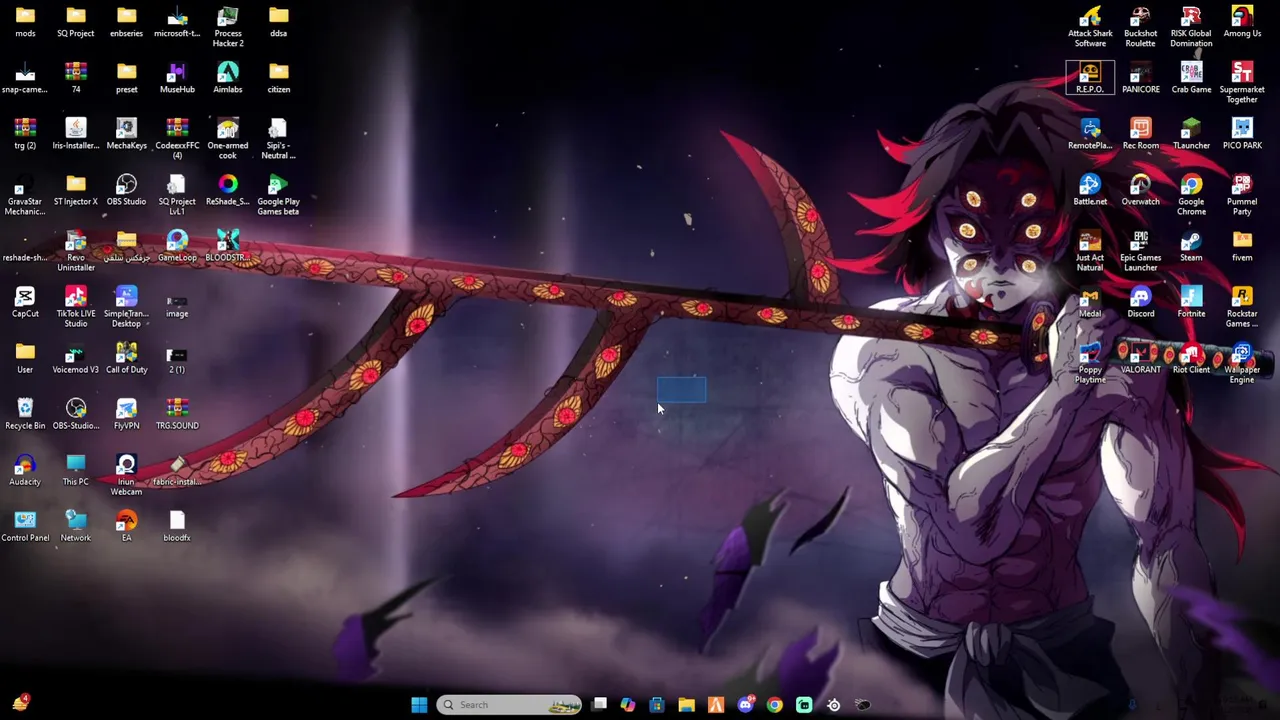
Task: Select the Supermarket Together icon
Action: click(1242, 82)
